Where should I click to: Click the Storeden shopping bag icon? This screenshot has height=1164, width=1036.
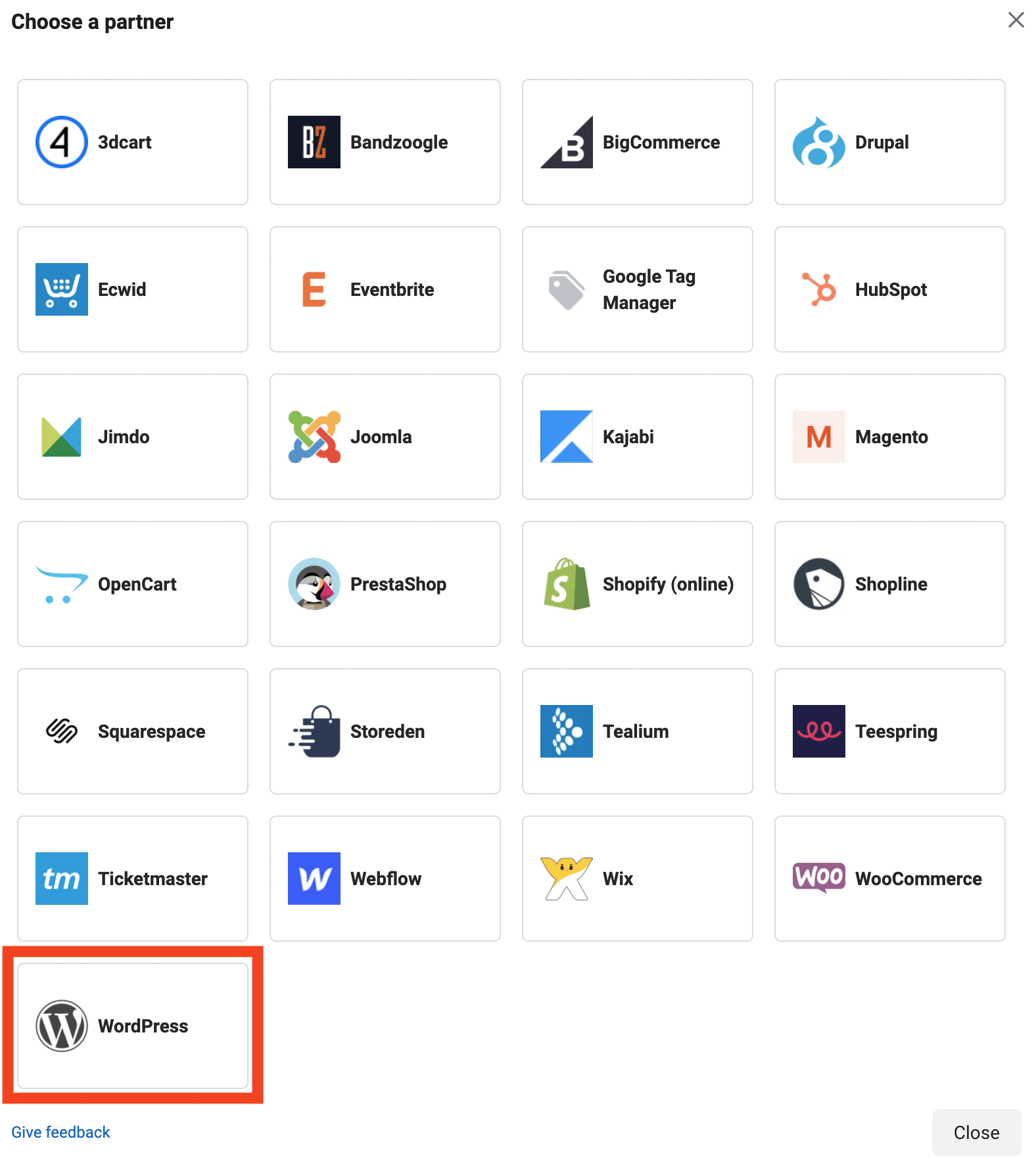(x=314, y=731)
